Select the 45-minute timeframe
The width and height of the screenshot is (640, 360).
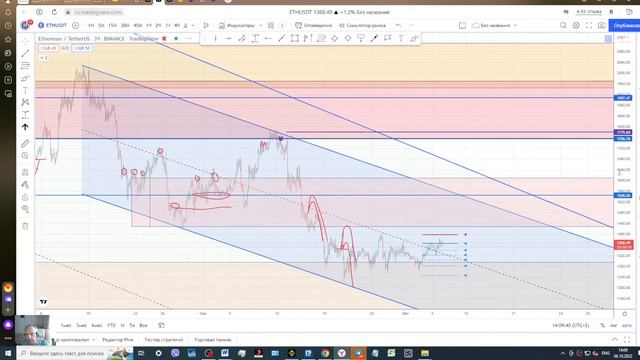[x=138, y=25]
